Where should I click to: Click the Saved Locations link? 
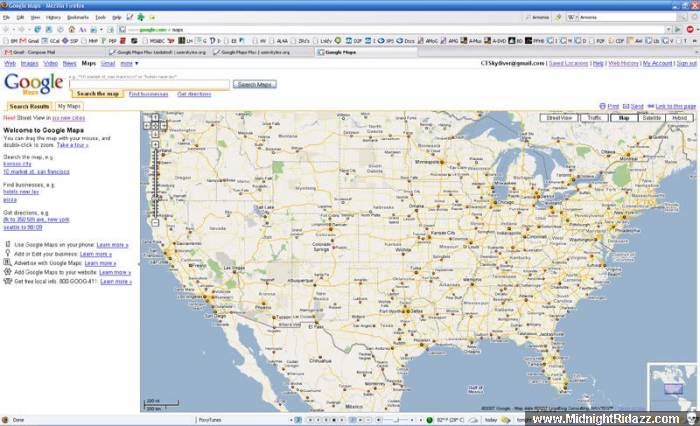tap(568, 63)
